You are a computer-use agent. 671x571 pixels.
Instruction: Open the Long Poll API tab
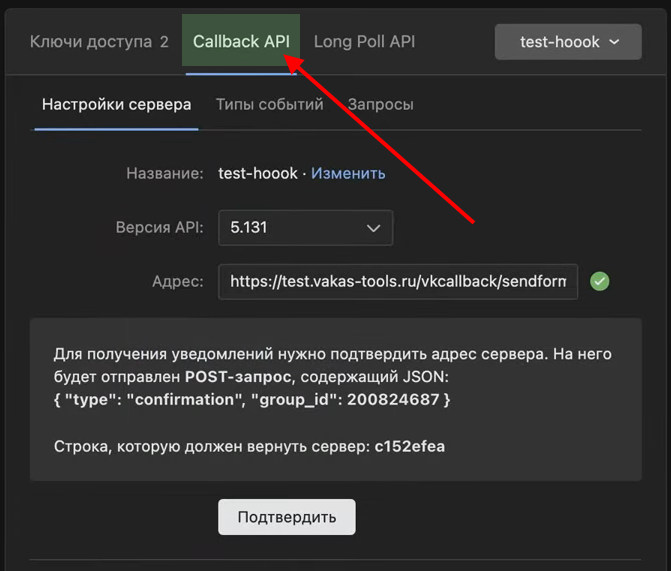pos(364,42)
